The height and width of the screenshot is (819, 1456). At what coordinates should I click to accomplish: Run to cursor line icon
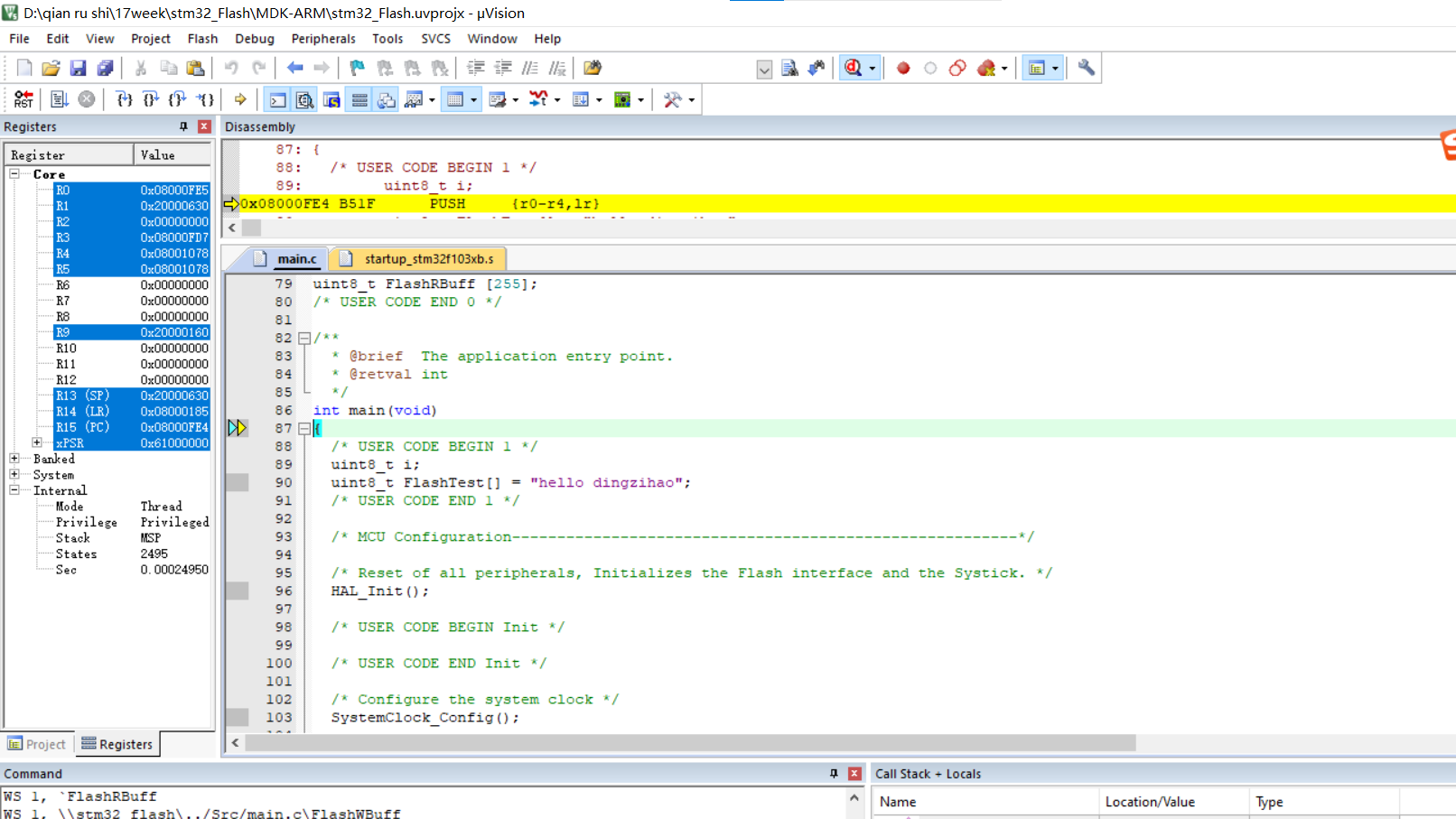[x=205, y=99]
